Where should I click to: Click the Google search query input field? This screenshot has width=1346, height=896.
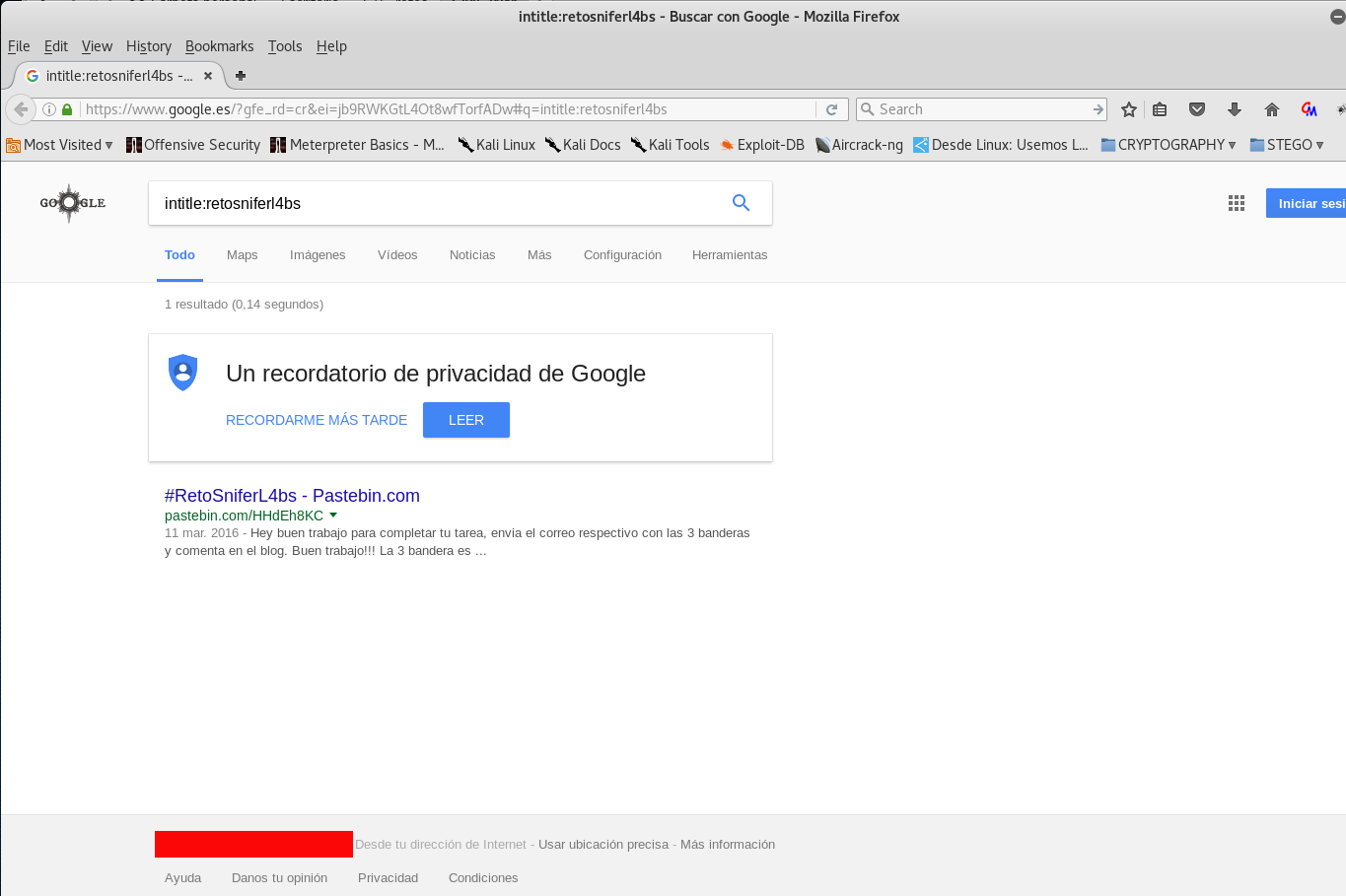tap(434, 203)
